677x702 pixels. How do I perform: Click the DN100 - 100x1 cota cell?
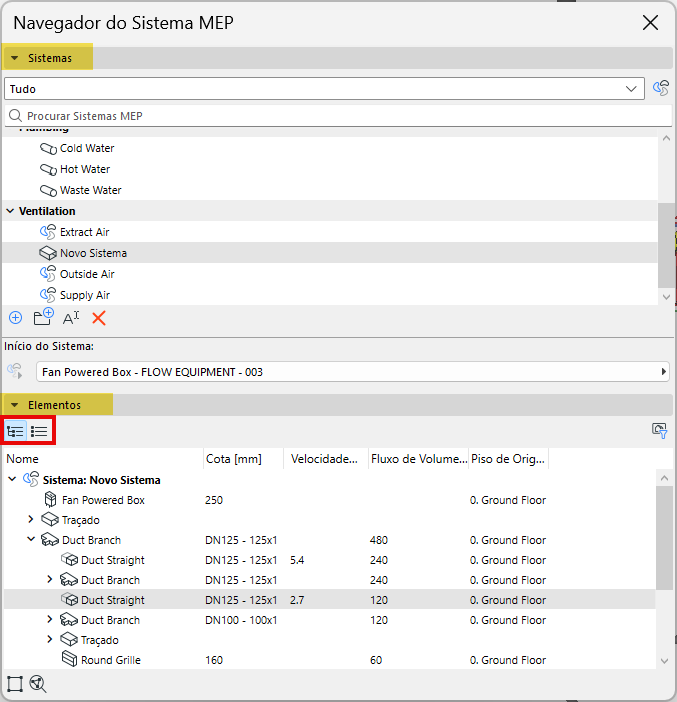[x=241, y=620]
